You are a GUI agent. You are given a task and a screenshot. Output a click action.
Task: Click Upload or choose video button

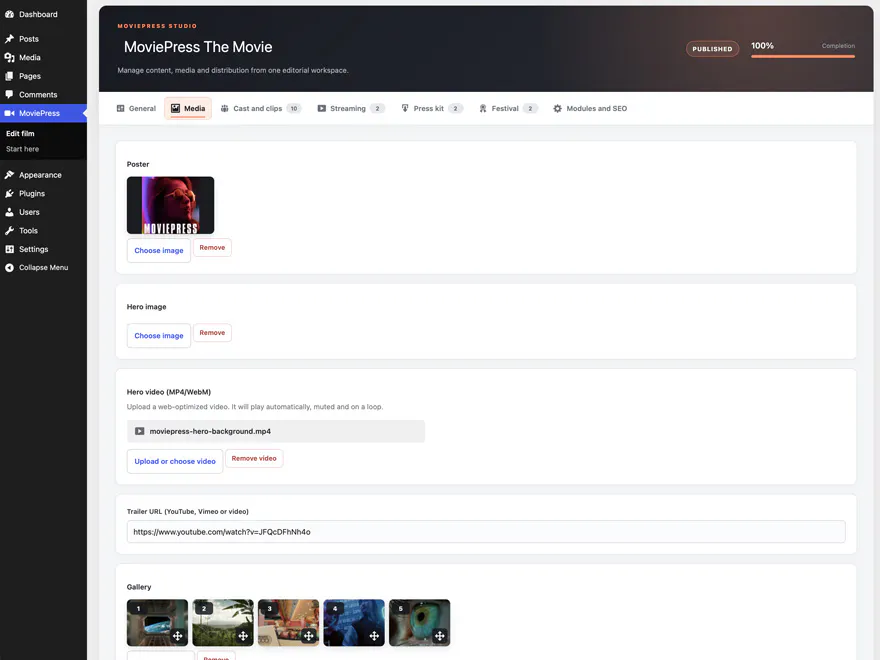[175, 461]
